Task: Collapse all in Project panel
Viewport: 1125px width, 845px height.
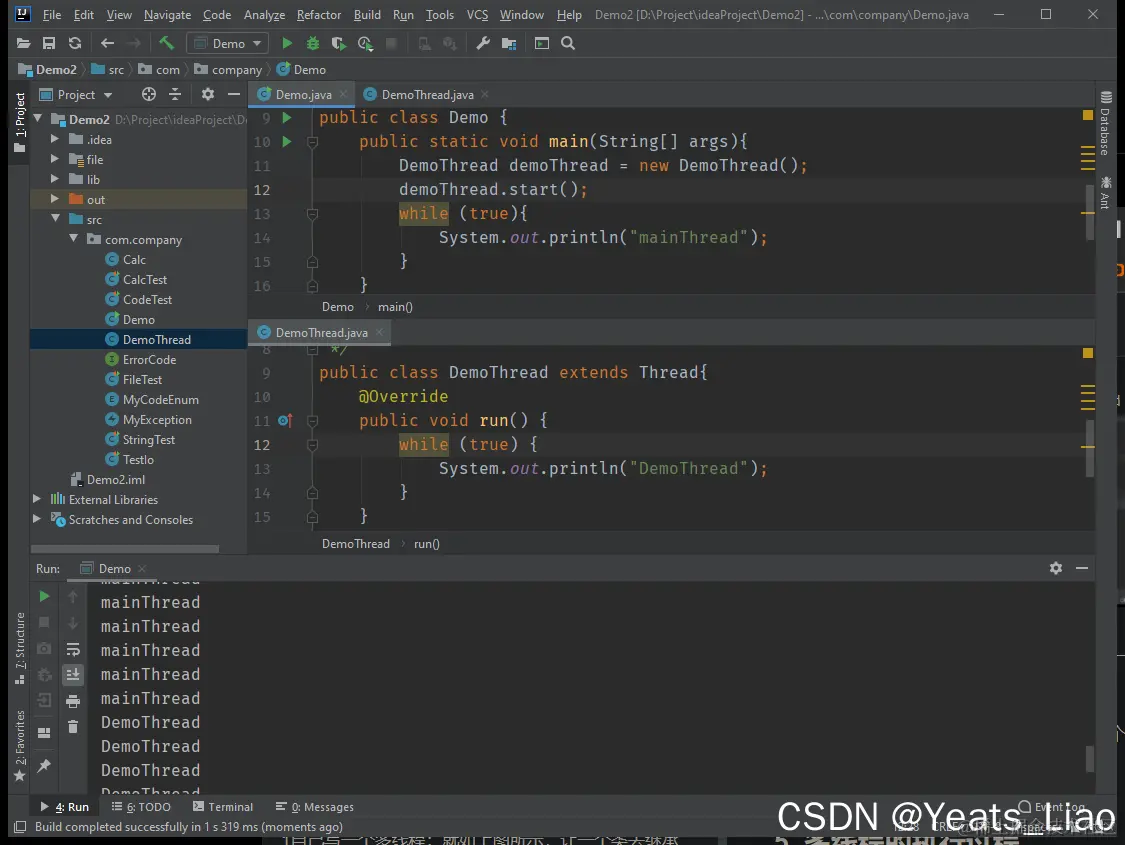Action: [175, 94]
